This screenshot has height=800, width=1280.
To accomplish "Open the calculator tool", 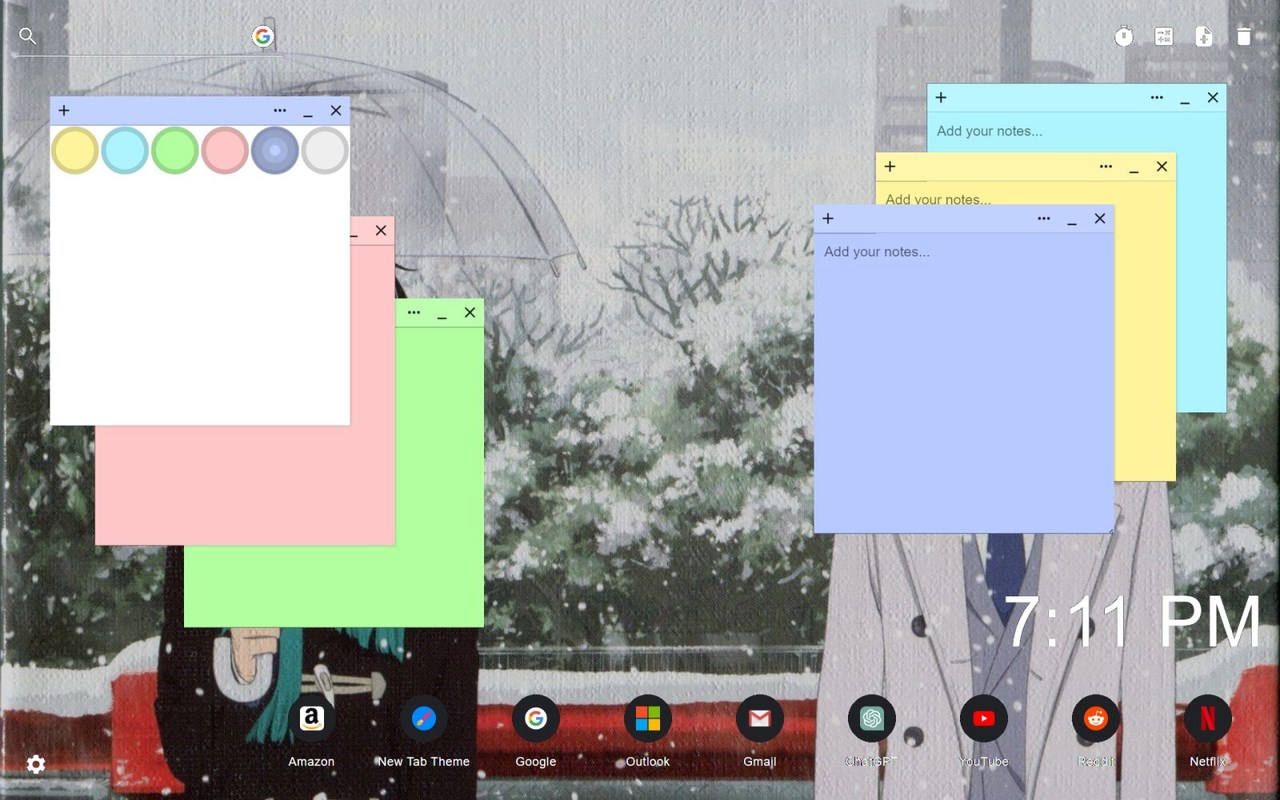I will coord(1164,37).
